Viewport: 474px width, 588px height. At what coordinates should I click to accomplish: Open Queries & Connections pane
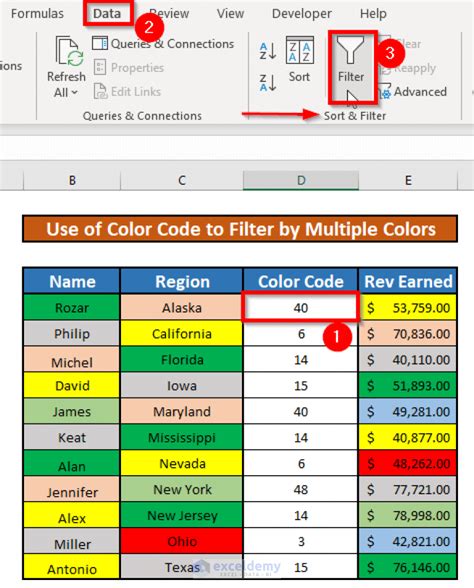point(163,44)
